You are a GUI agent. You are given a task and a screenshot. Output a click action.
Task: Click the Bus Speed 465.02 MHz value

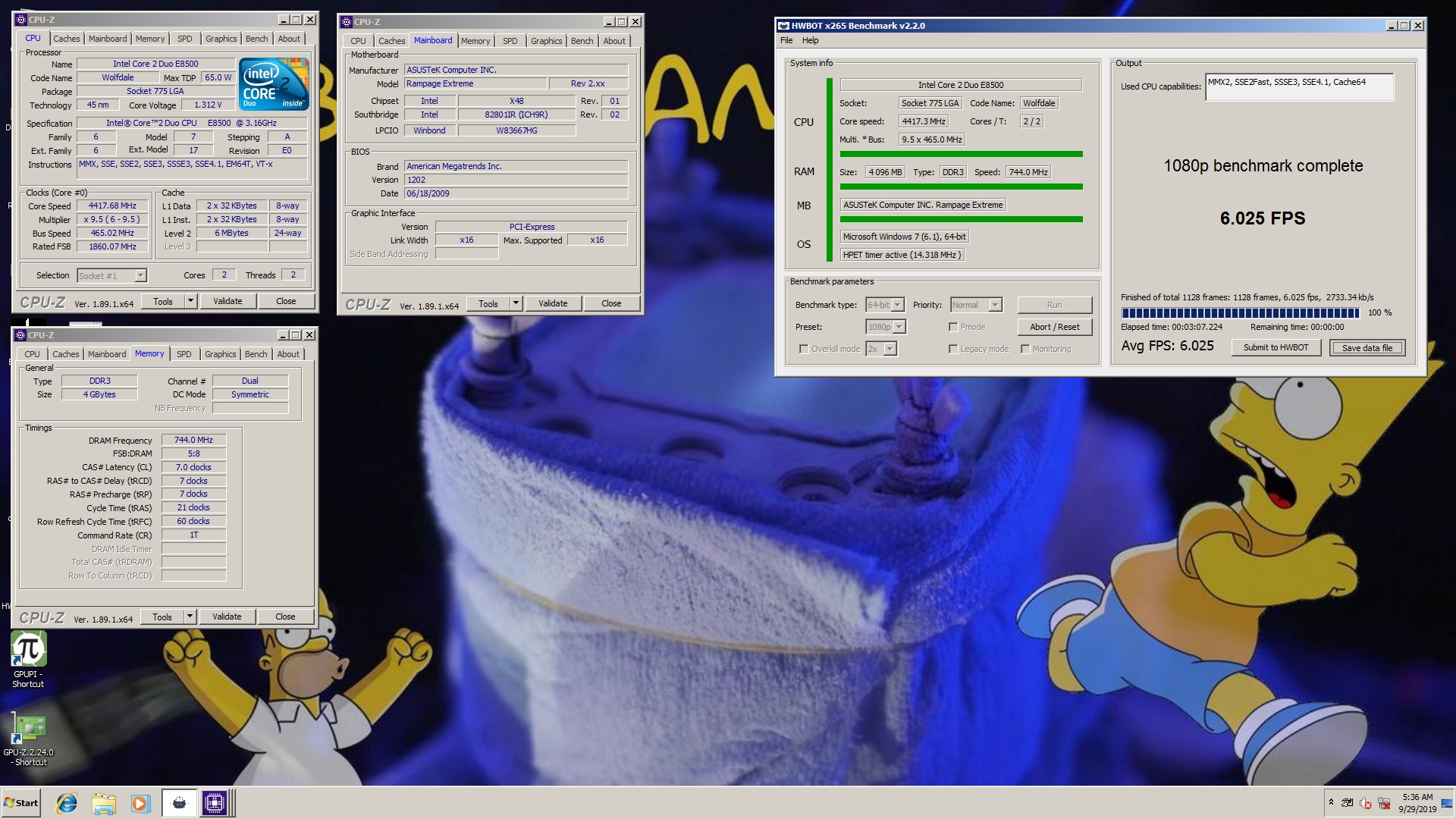(112, 233)
